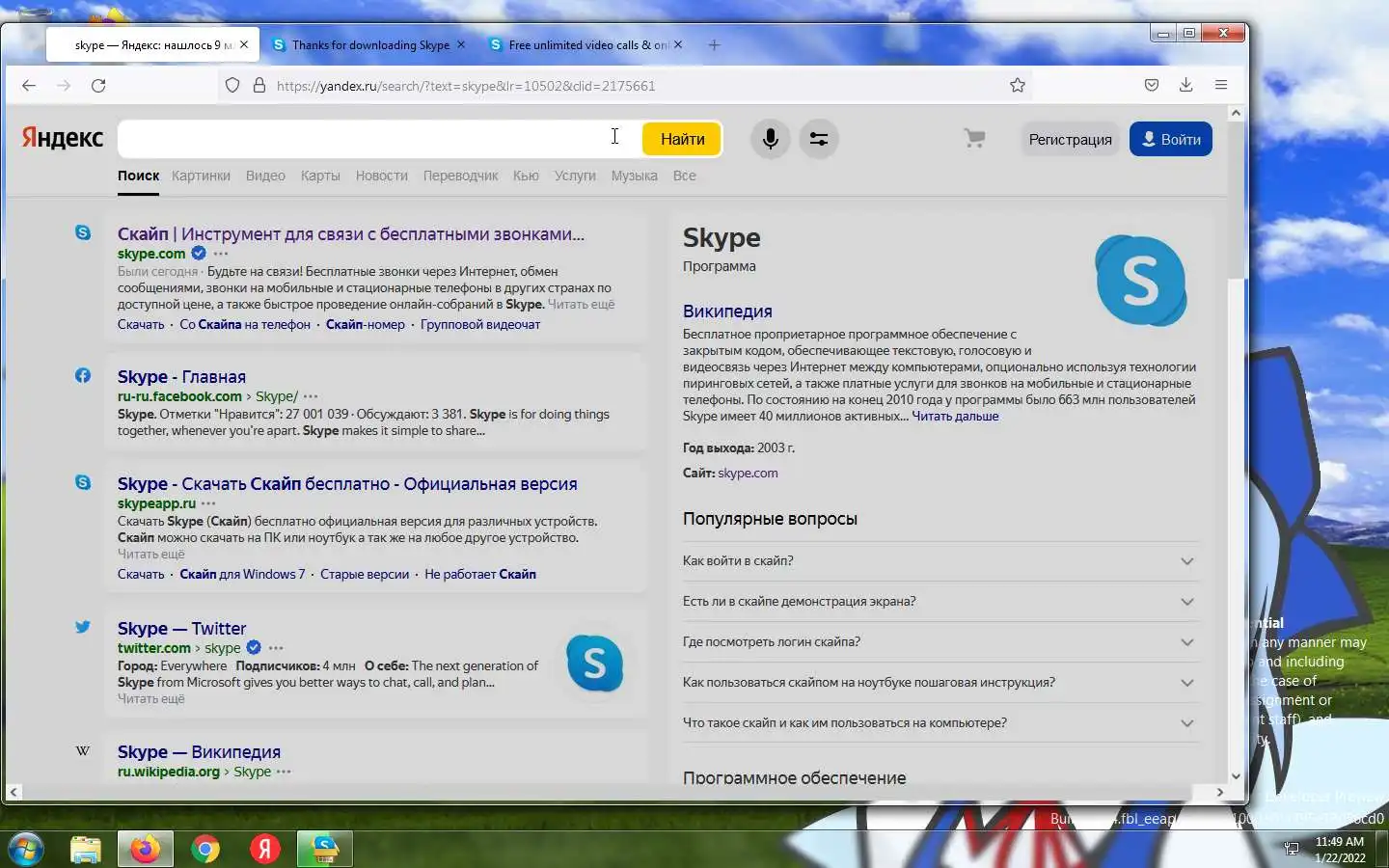Expand the ноутбуке пошаговая инструкция question

940,683
